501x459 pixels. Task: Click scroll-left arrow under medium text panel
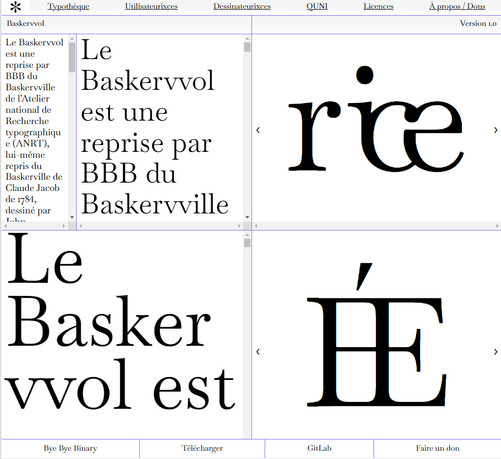81,226
